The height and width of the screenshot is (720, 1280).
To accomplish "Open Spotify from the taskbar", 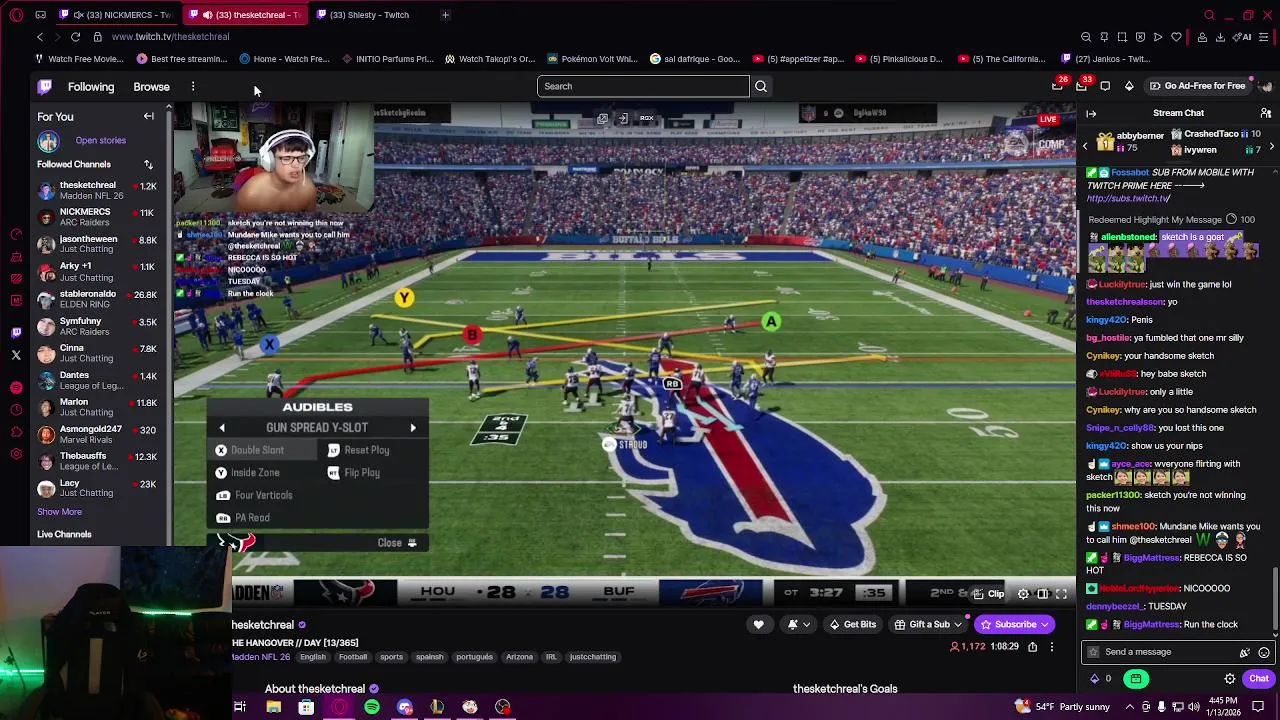I will (372, 707).
